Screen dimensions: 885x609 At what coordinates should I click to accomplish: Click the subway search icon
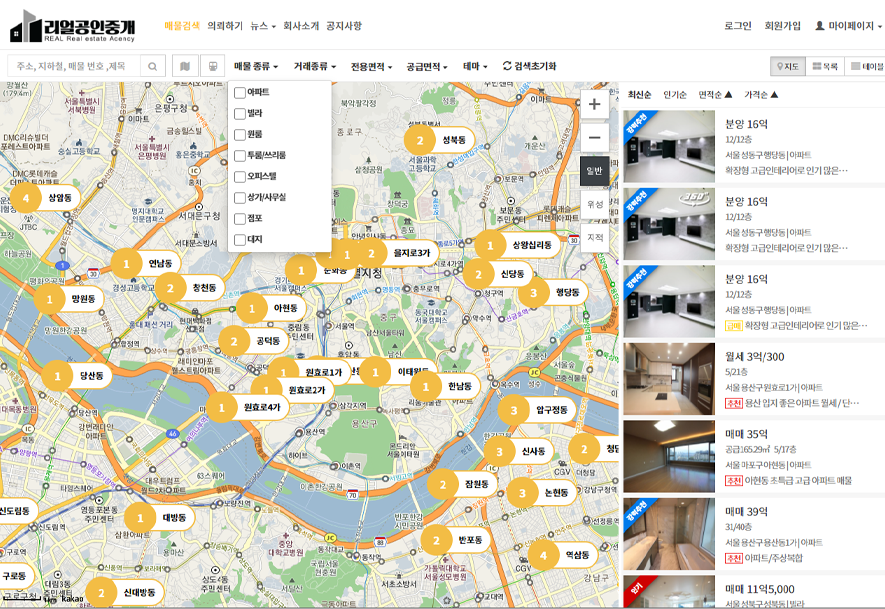[212, 66]
